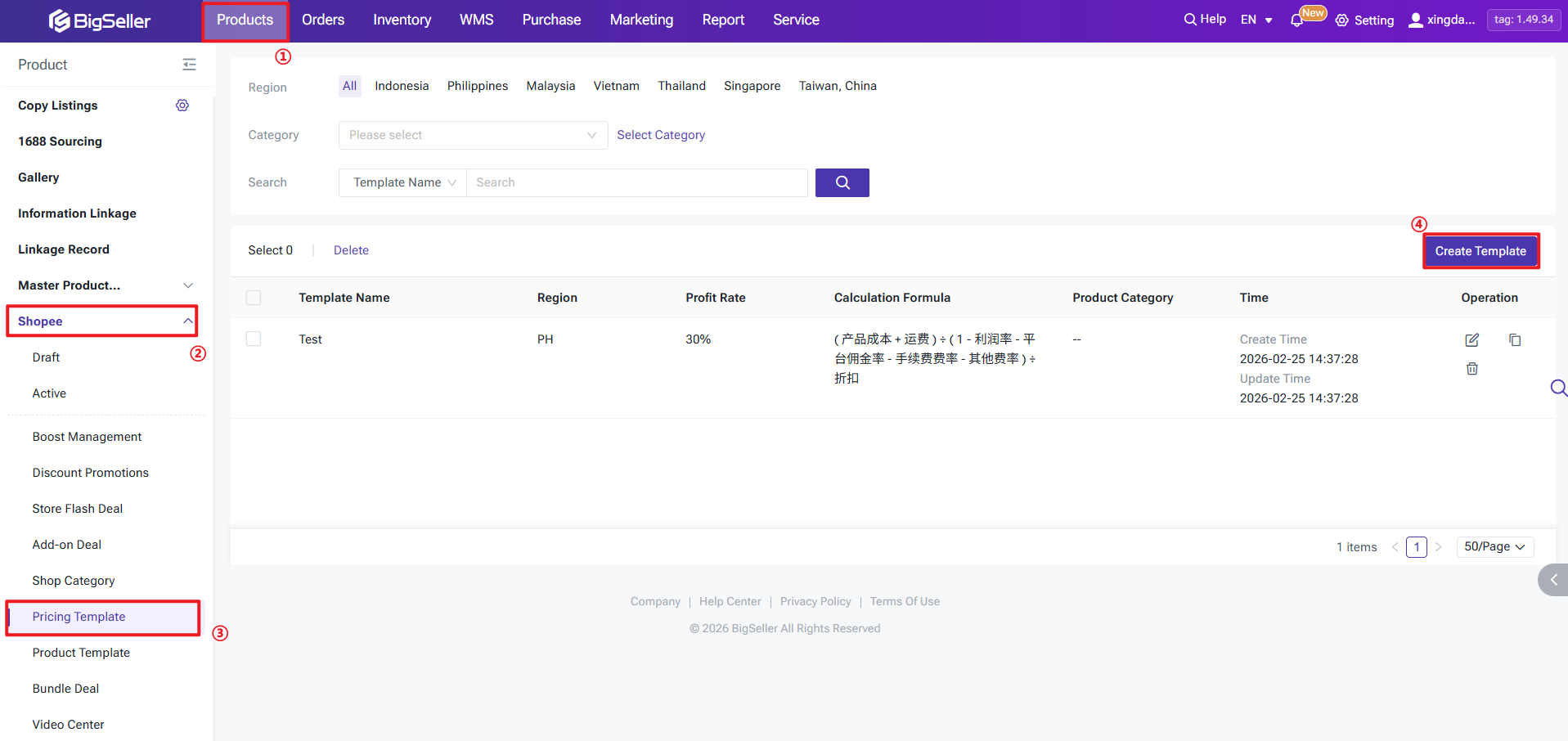
Task: Collapse the Product sidebar menu icon
Action: click(x=189, y=65)
